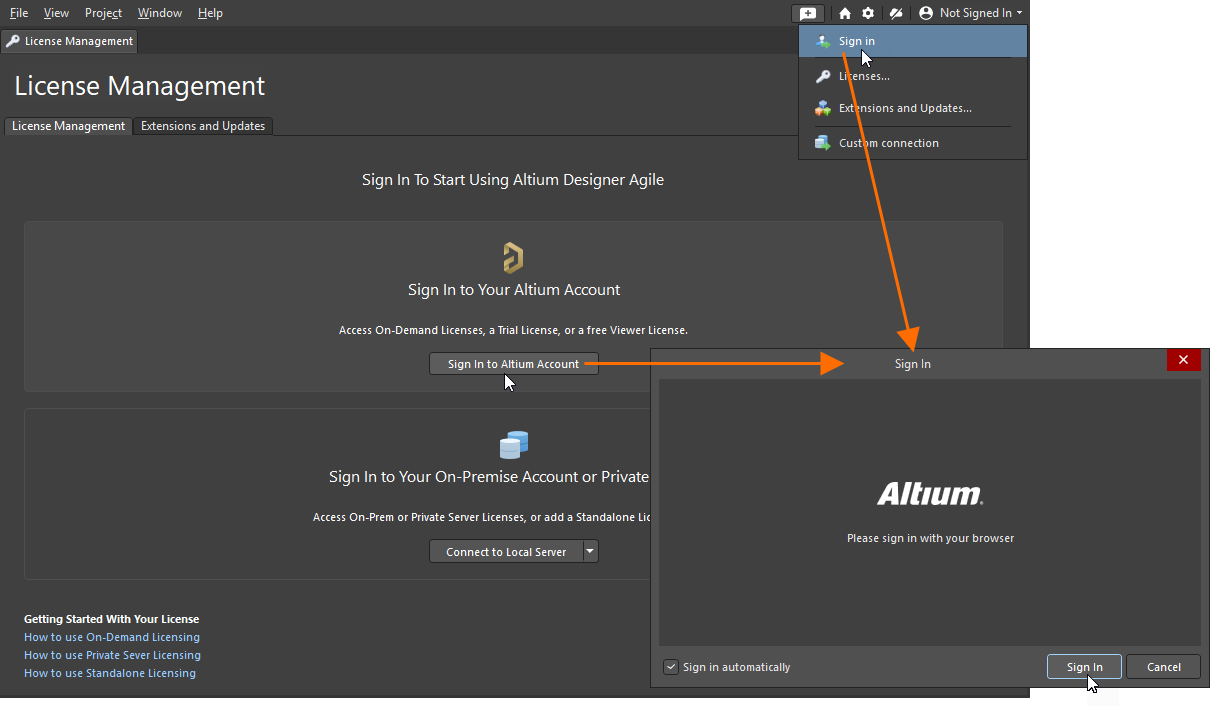Open the Project menu
Image resolution: width=1210 pixels, height=706 pixels.
coord(103,13)
